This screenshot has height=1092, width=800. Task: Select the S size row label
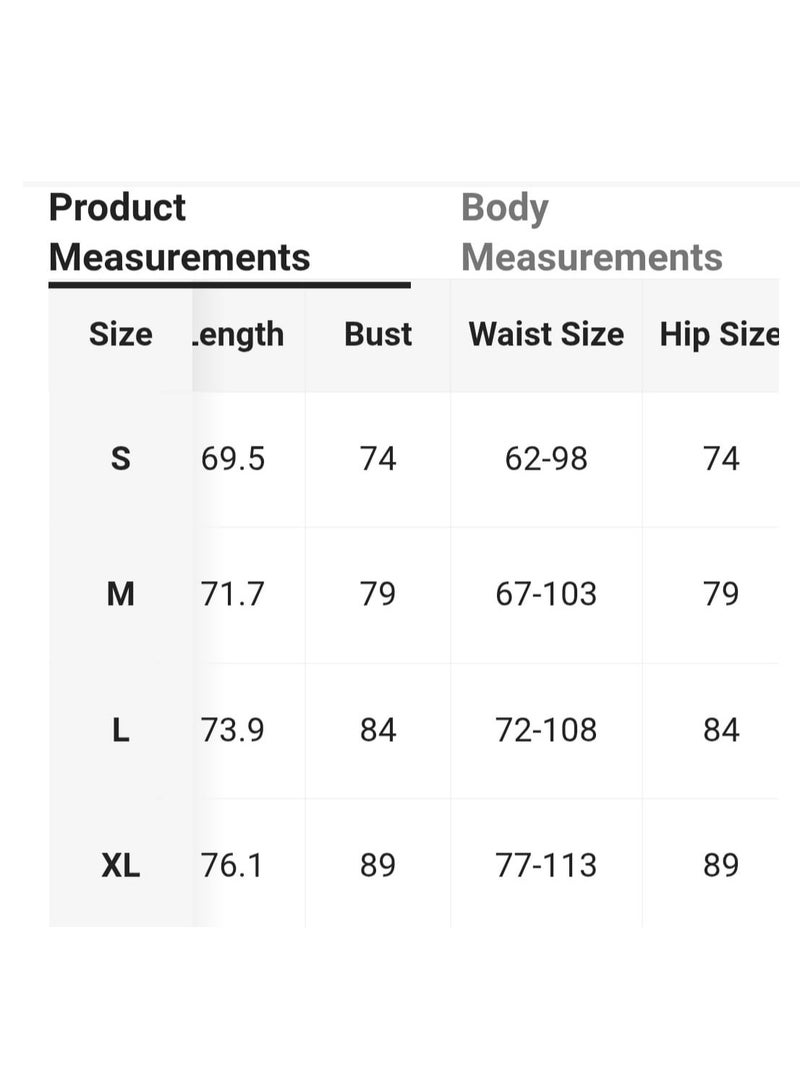click(x=120, y=459)
